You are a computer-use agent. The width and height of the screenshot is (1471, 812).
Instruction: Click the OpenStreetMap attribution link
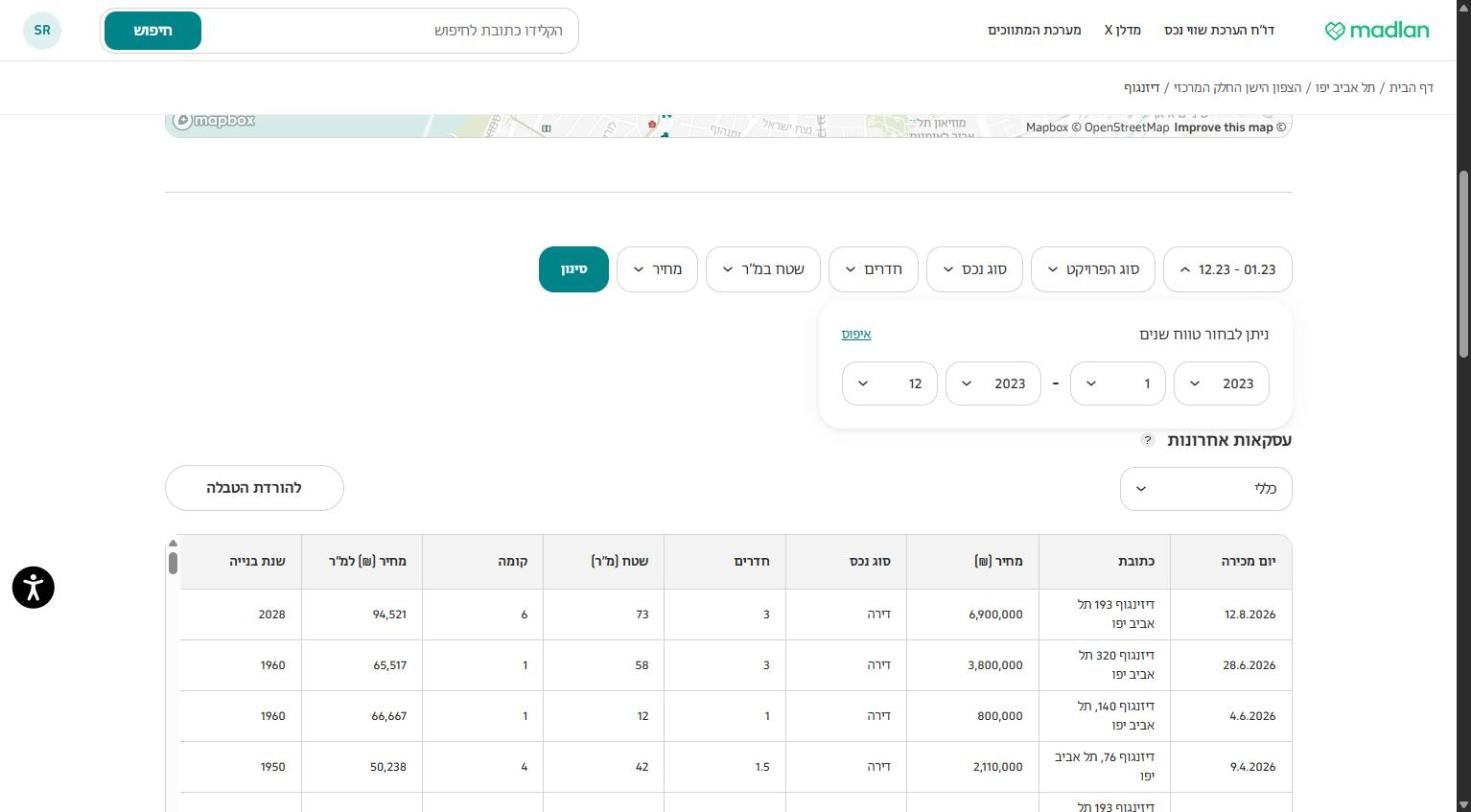(1119, 127)
